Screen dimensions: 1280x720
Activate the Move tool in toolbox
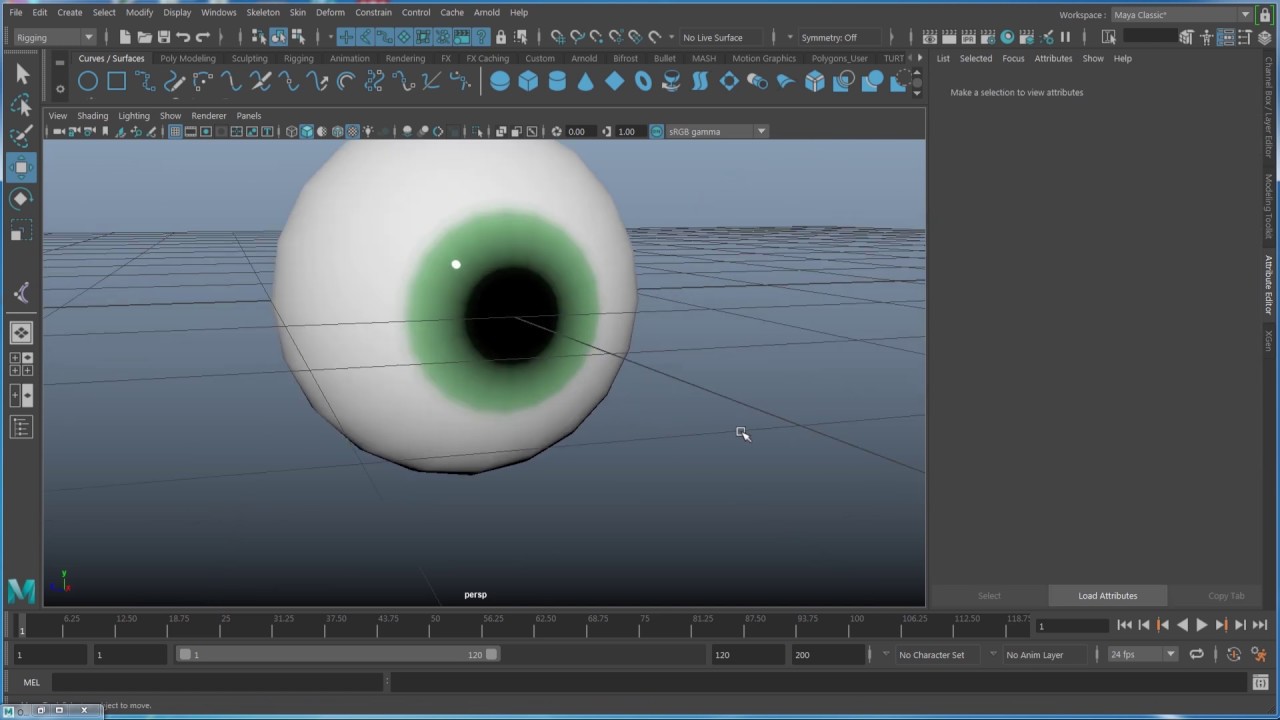[x=22, y=167]
